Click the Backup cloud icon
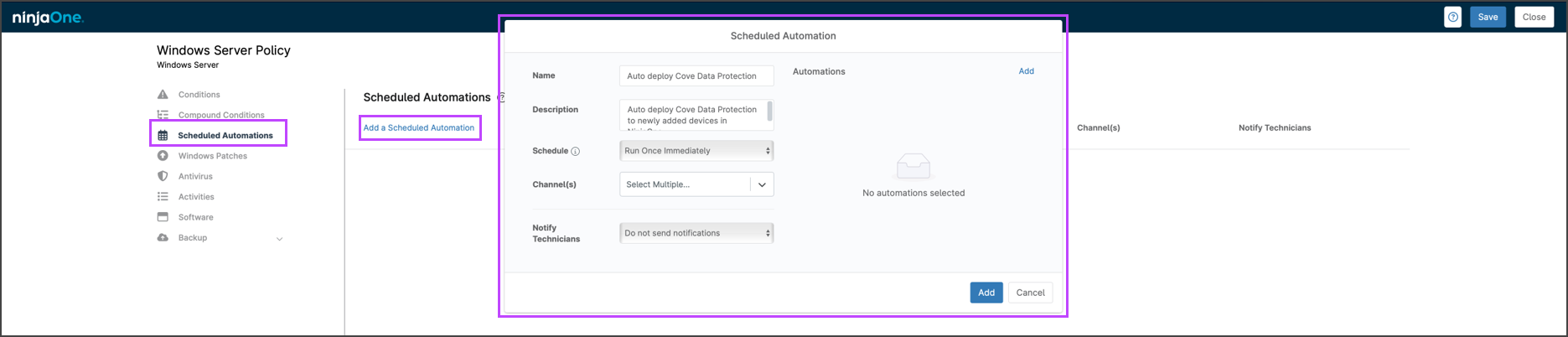 (x=163, y=238)
